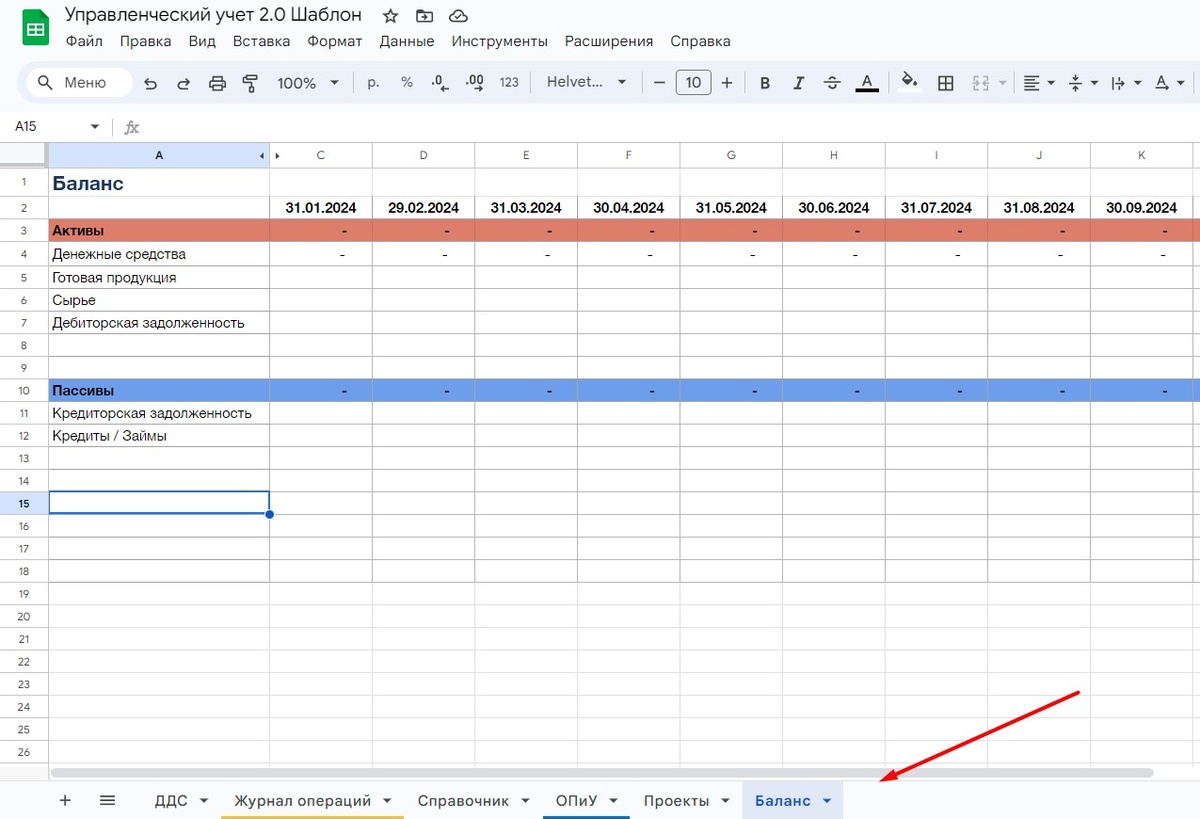1200x819 pixels.
Task: Click the Print icon
Action: pyautogui.click(x=217, y=83)
